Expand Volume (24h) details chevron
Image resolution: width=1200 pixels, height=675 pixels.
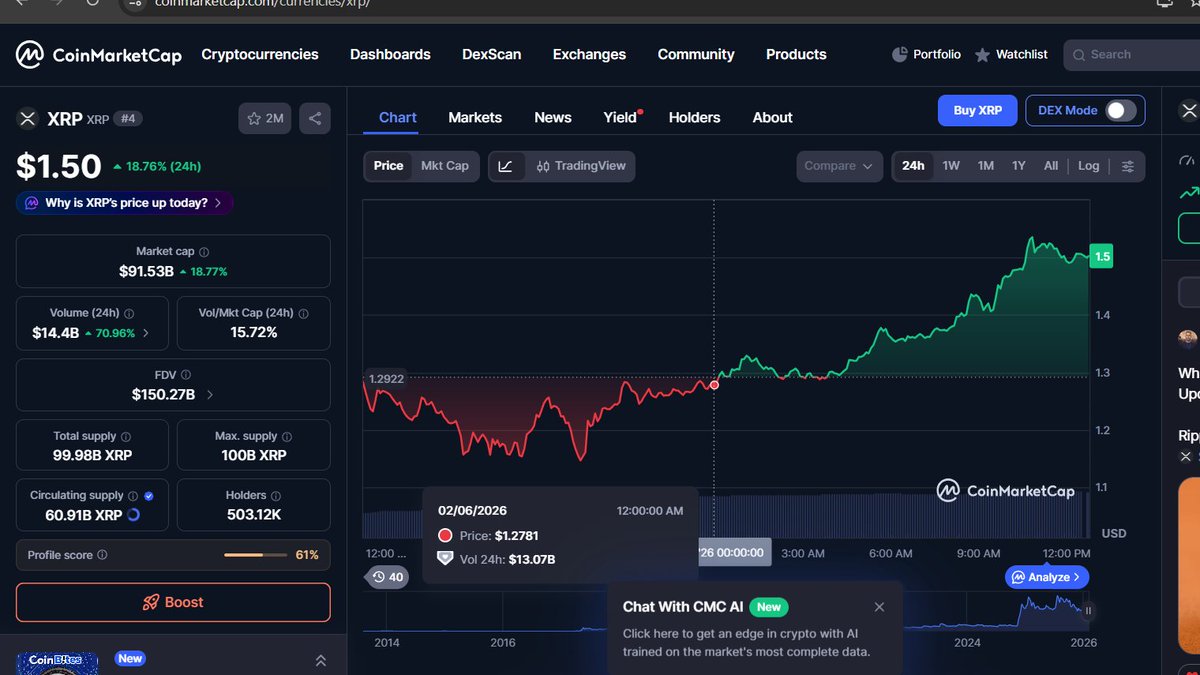pos(146,333)
